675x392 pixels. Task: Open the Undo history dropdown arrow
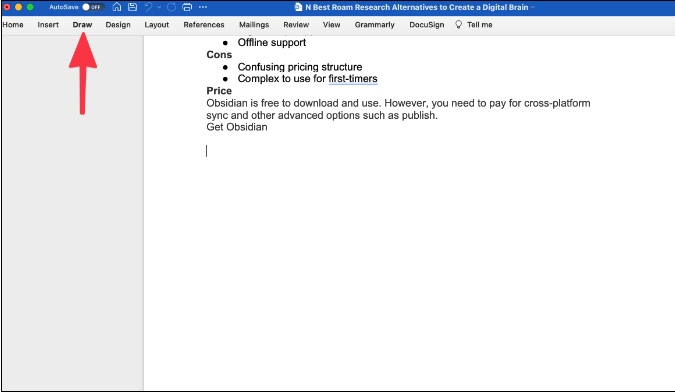point(159,7)
